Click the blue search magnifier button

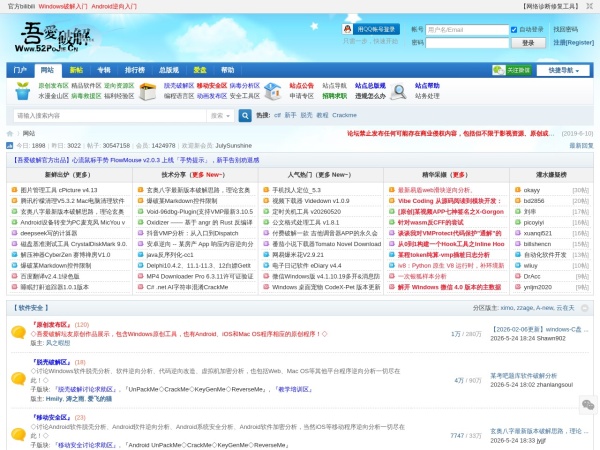245,116
